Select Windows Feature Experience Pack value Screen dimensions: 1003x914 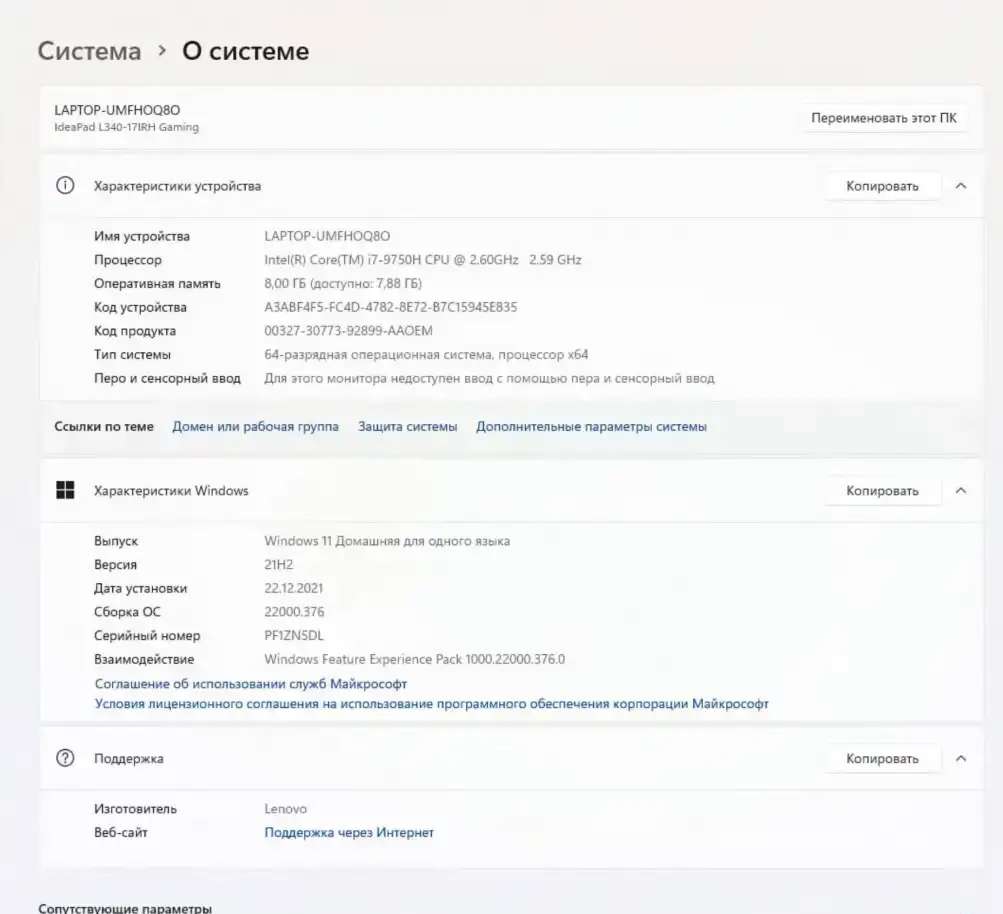click(415, 659)
